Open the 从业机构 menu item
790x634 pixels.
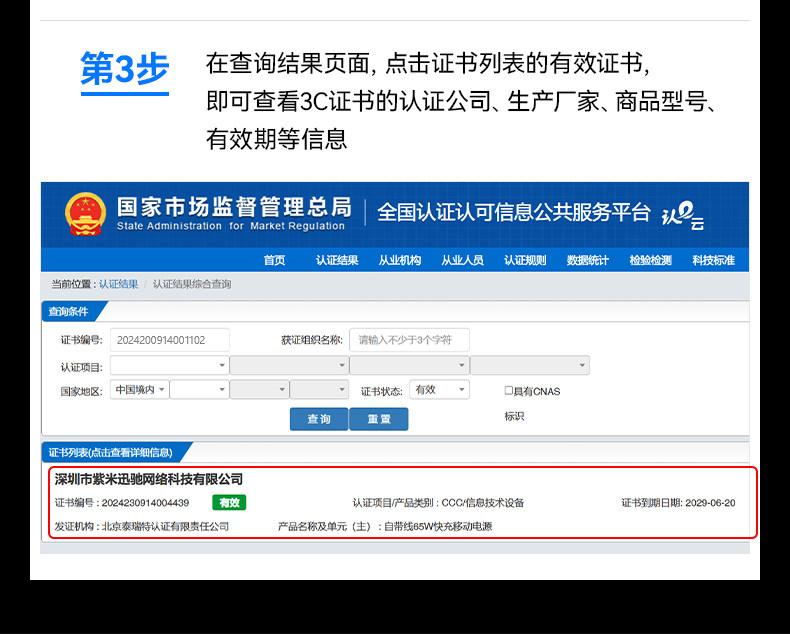[400, 260]
